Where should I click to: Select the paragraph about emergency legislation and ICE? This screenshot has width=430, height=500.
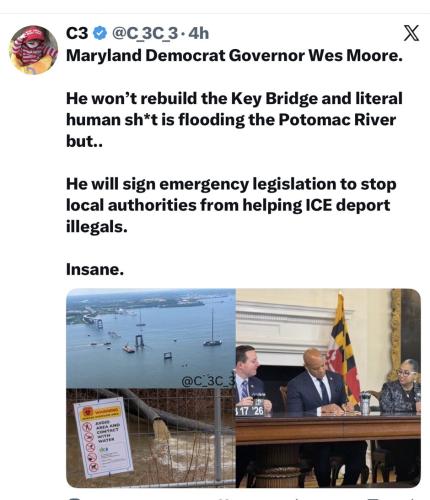[231, 205]
